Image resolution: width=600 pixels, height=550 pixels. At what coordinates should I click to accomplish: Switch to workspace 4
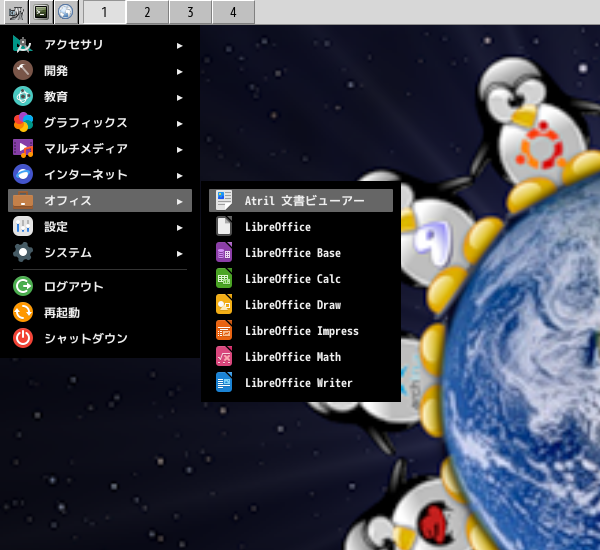coord(233,12)
